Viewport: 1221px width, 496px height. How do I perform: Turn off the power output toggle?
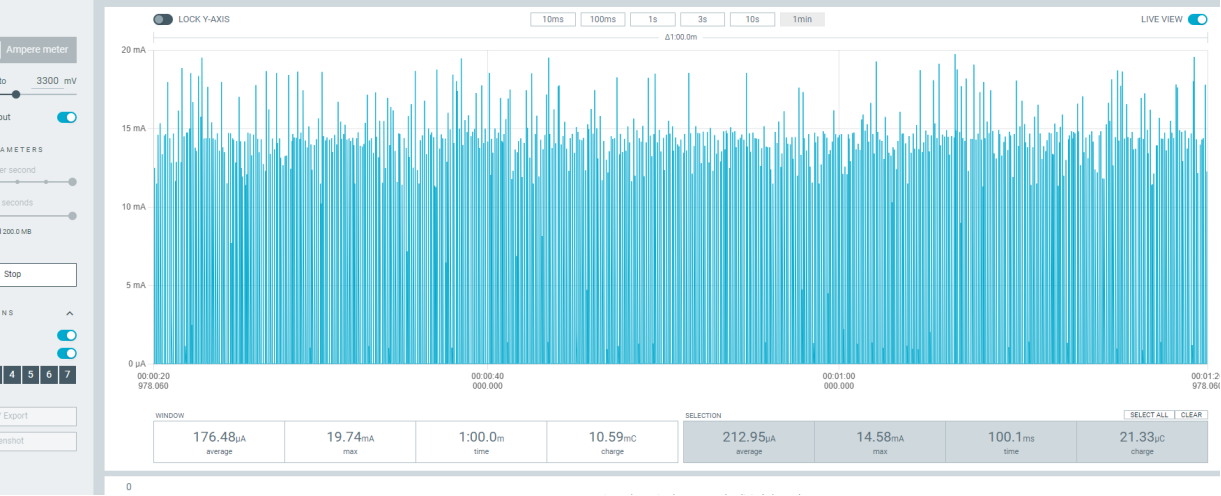tap(67, 117)
